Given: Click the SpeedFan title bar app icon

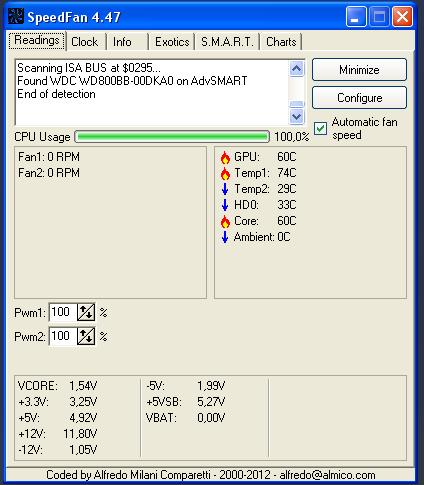Looking at the screenshot, I should click(15, 16).
